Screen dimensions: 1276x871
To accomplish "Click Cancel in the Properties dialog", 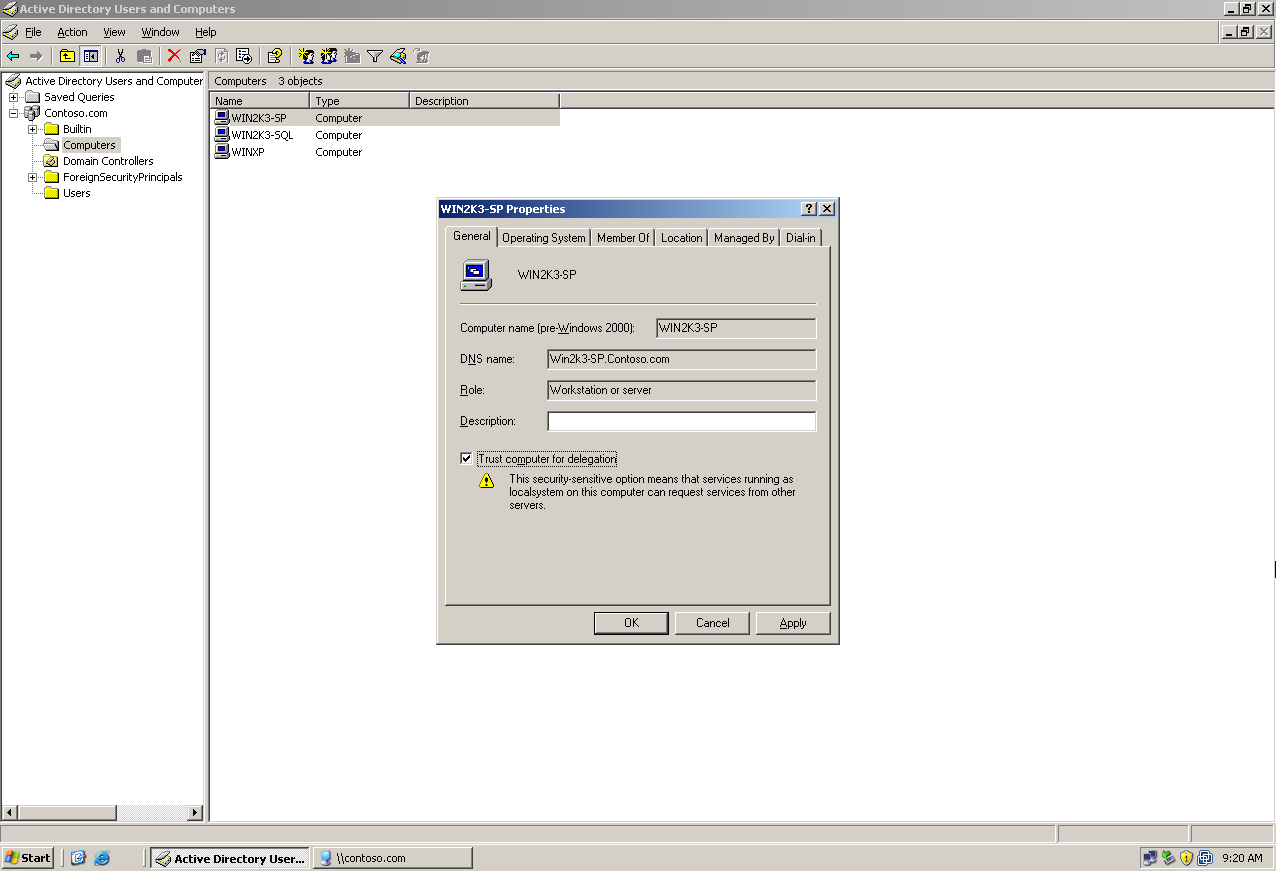I will [713, 623].
